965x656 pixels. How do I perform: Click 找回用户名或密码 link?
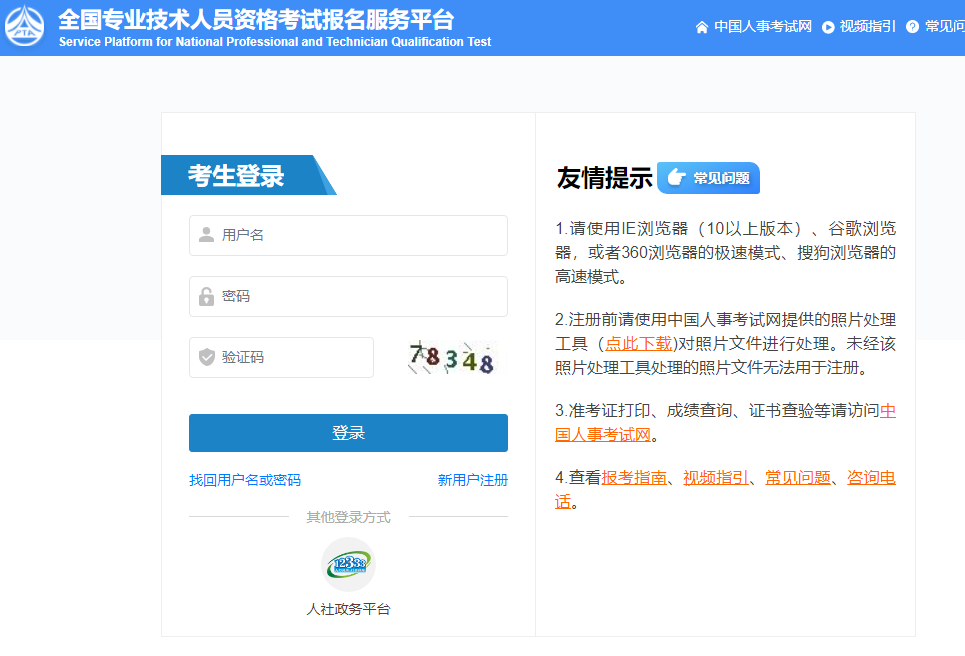[245, 480]
